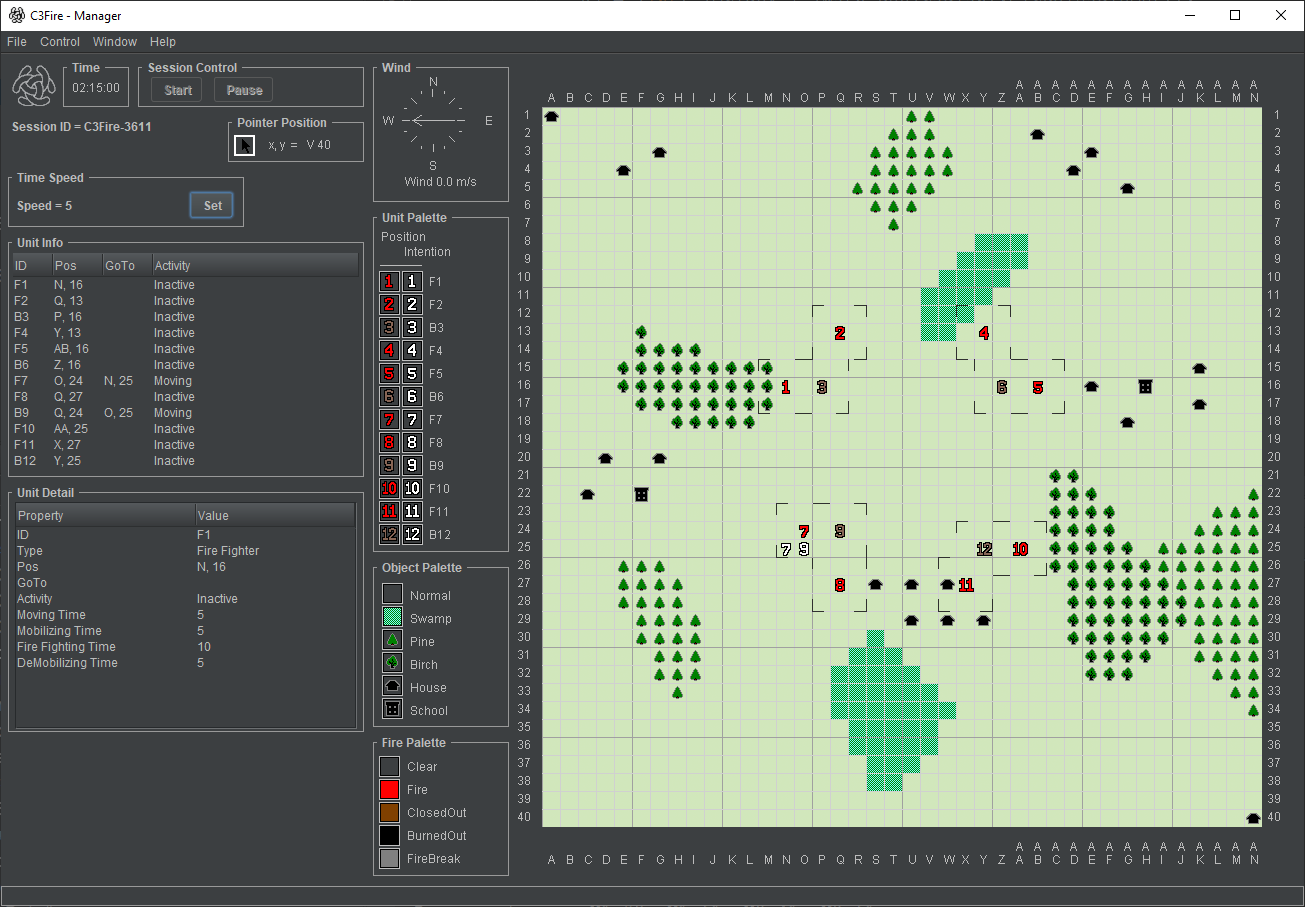Select the Birch tree object icon
The height and width of the screenshot is (907, 1305).
click(x=393, y=664)
